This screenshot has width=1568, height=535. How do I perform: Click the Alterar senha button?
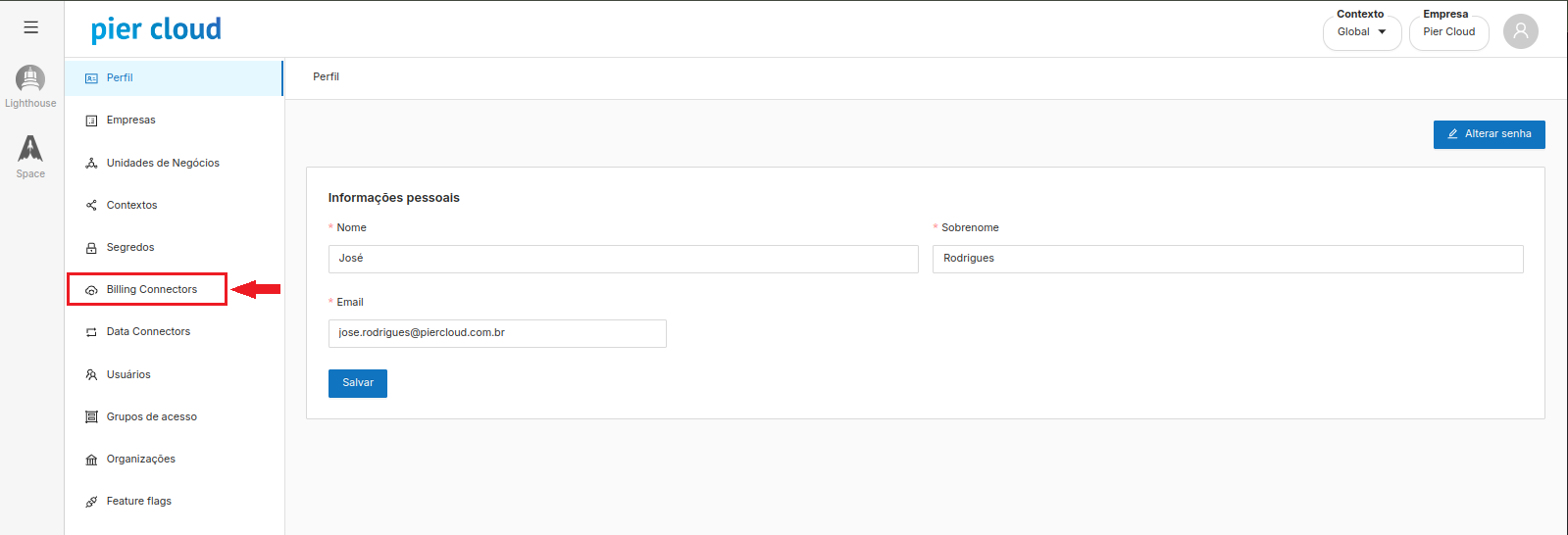pyautogui.click(x=1489, y=134)
